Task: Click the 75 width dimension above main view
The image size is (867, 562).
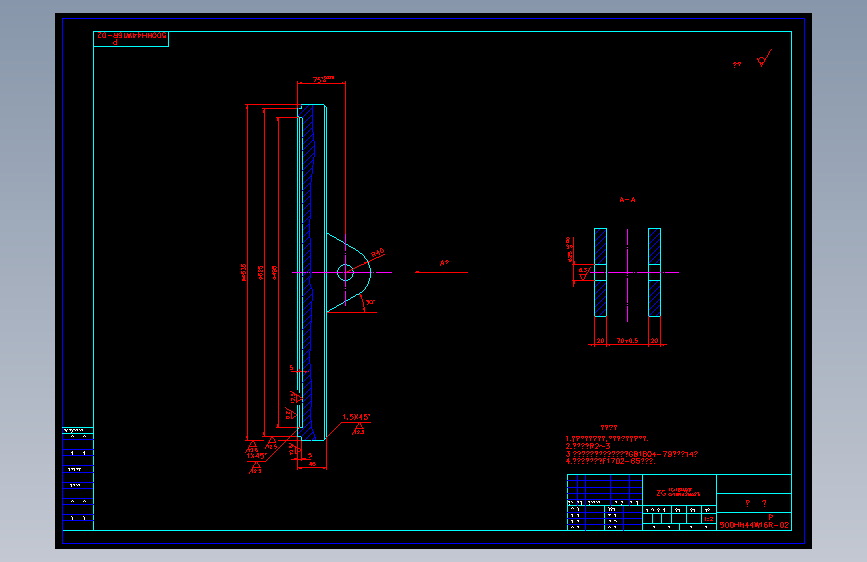Action: (323, 80)
